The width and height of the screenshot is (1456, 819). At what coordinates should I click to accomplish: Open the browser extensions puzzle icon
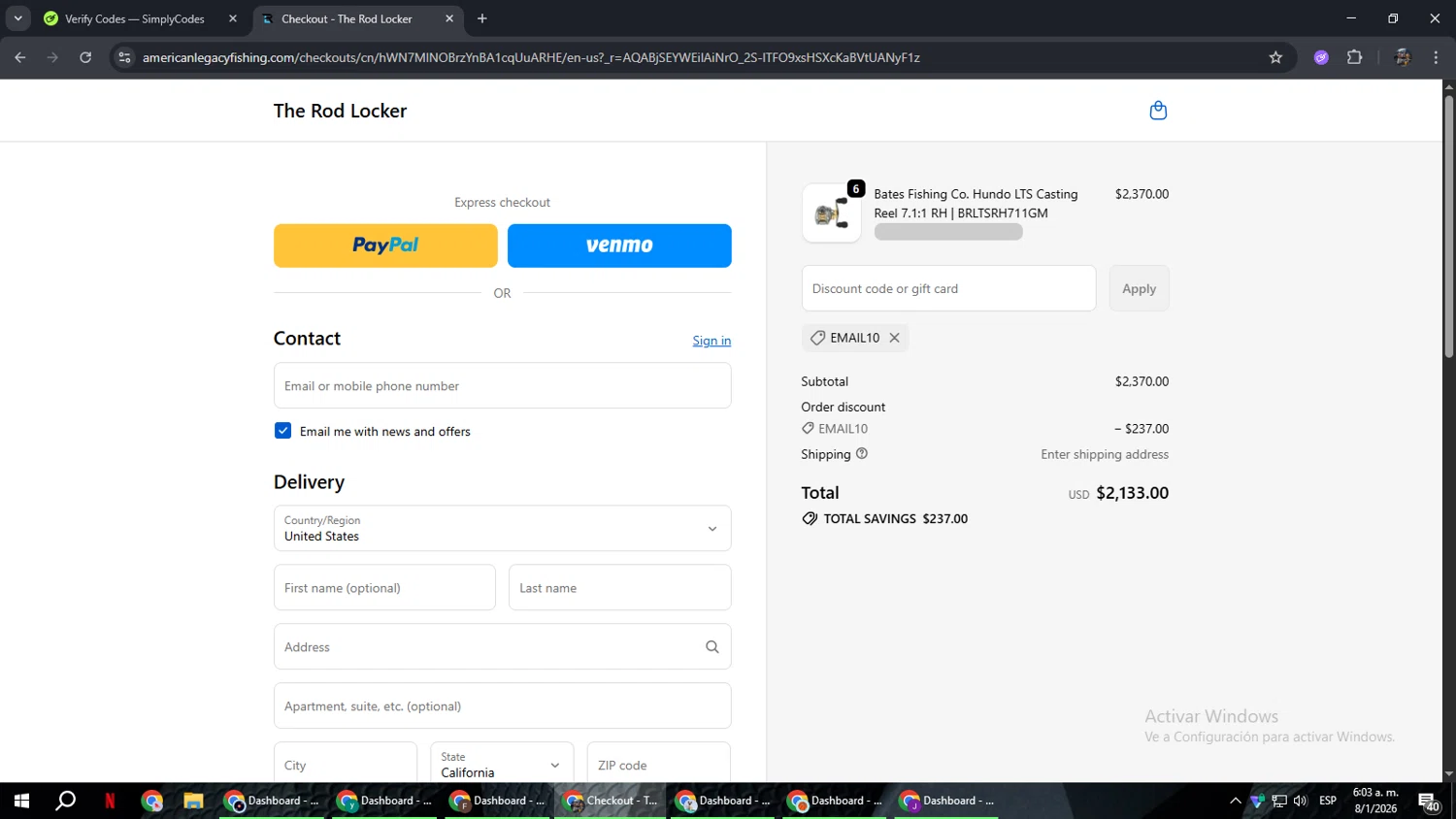(1355, 57)
